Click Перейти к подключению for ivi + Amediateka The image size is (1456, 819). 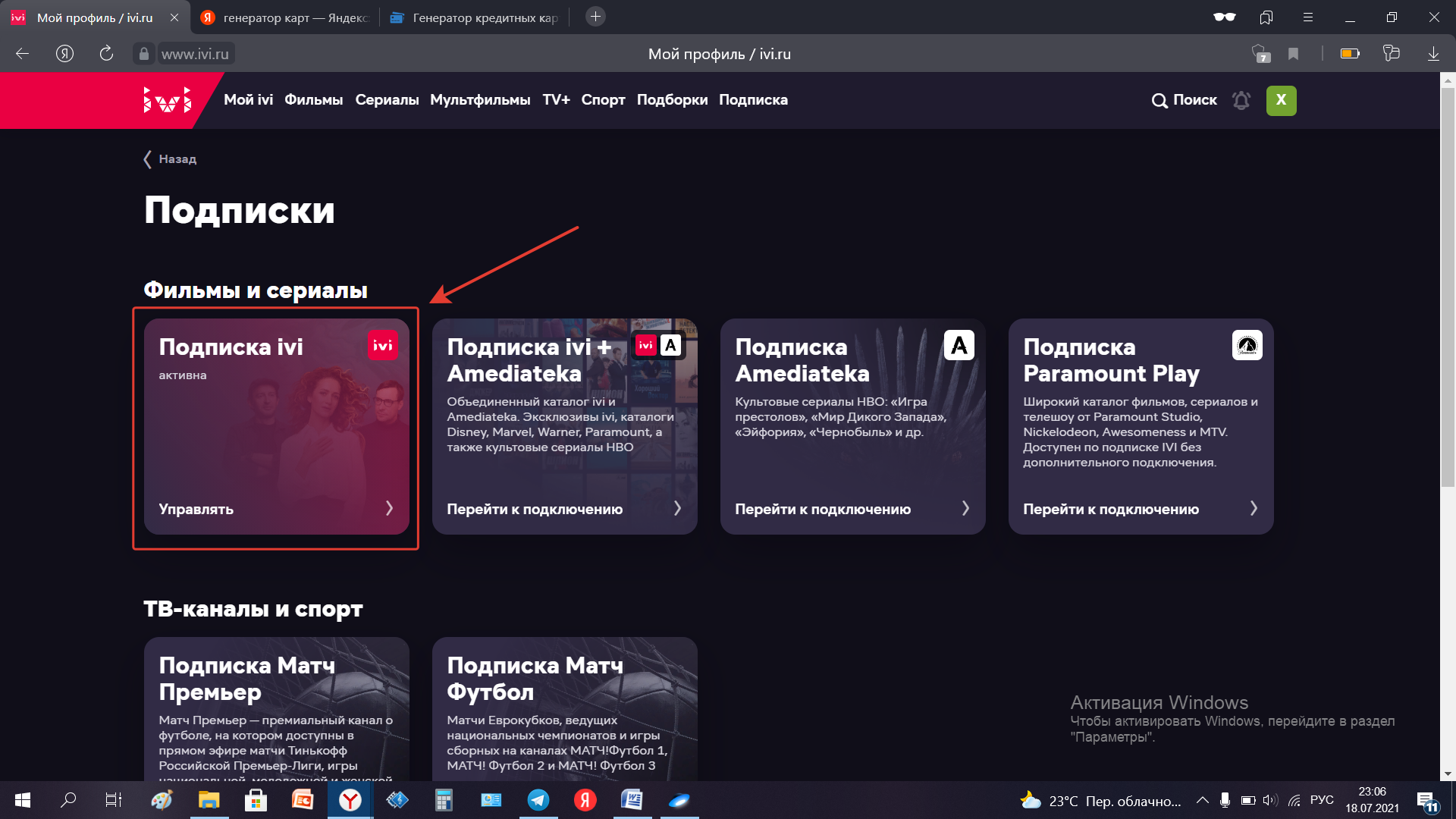pyautogui.click(x=535, y=509)
